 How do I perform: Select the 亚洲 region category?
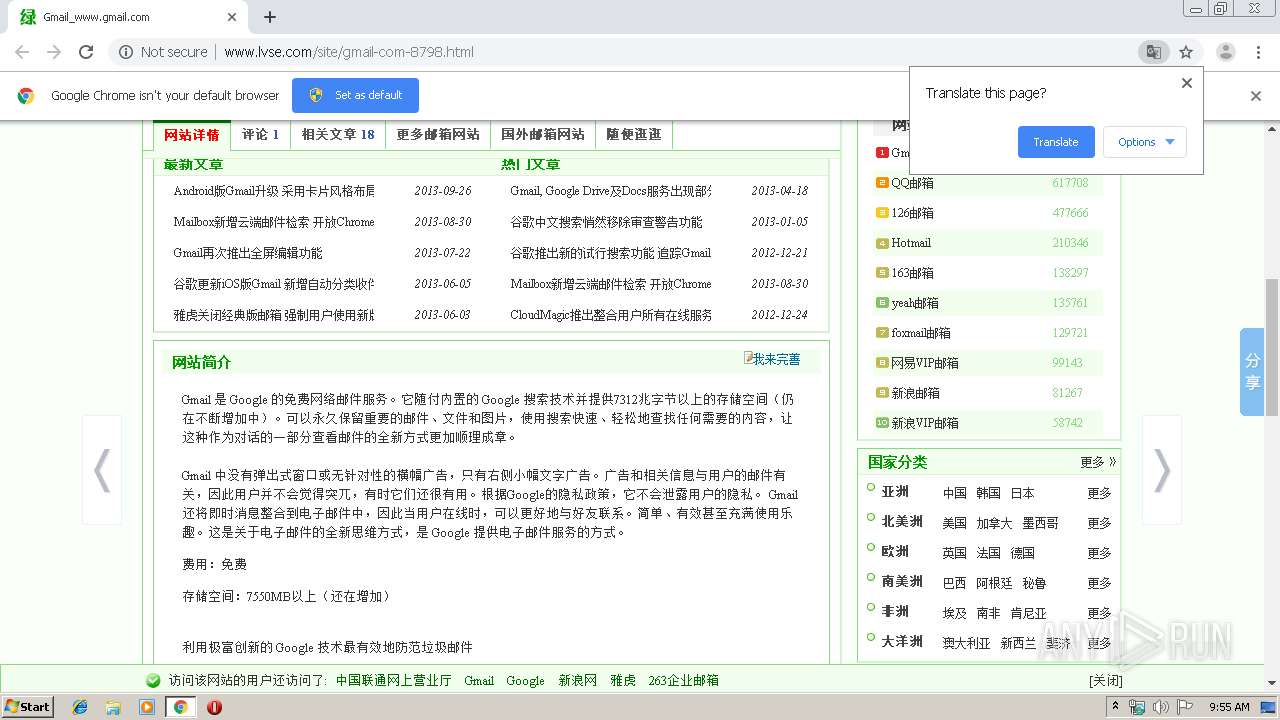[895, 492]
